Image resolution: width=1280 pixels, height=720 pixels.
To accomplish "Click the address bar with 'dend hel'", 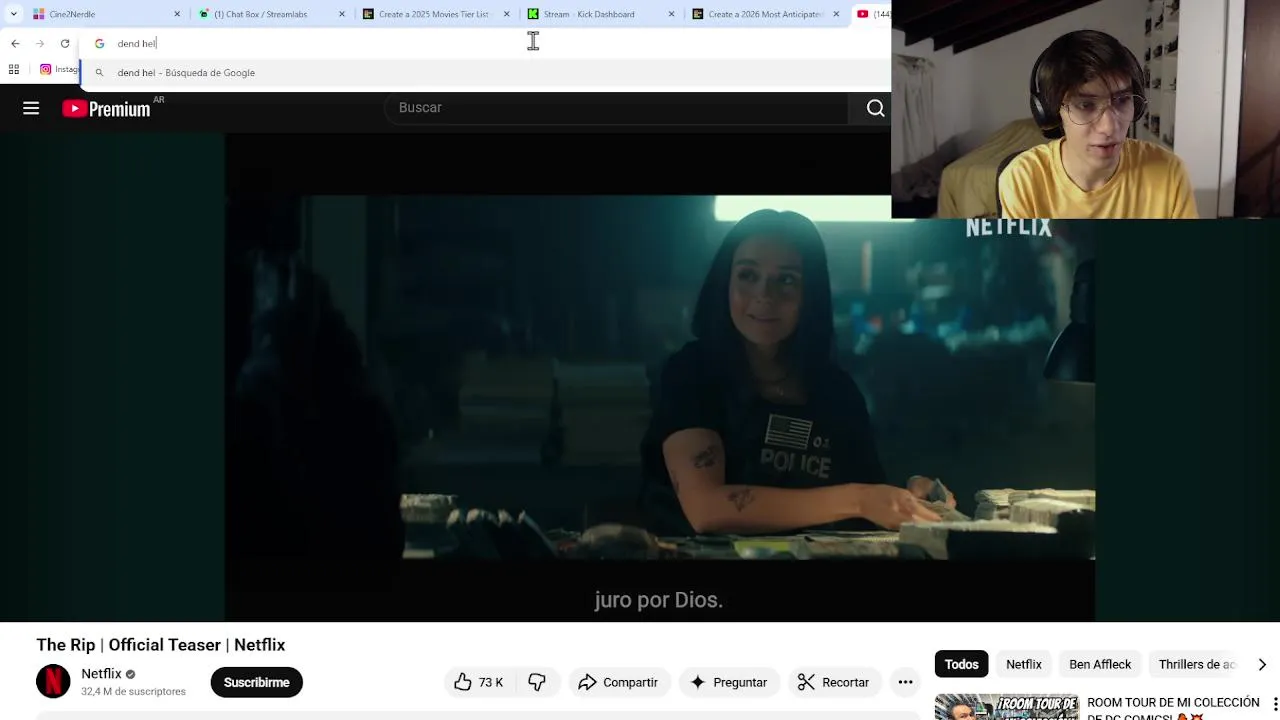I will tap(485, 43).
